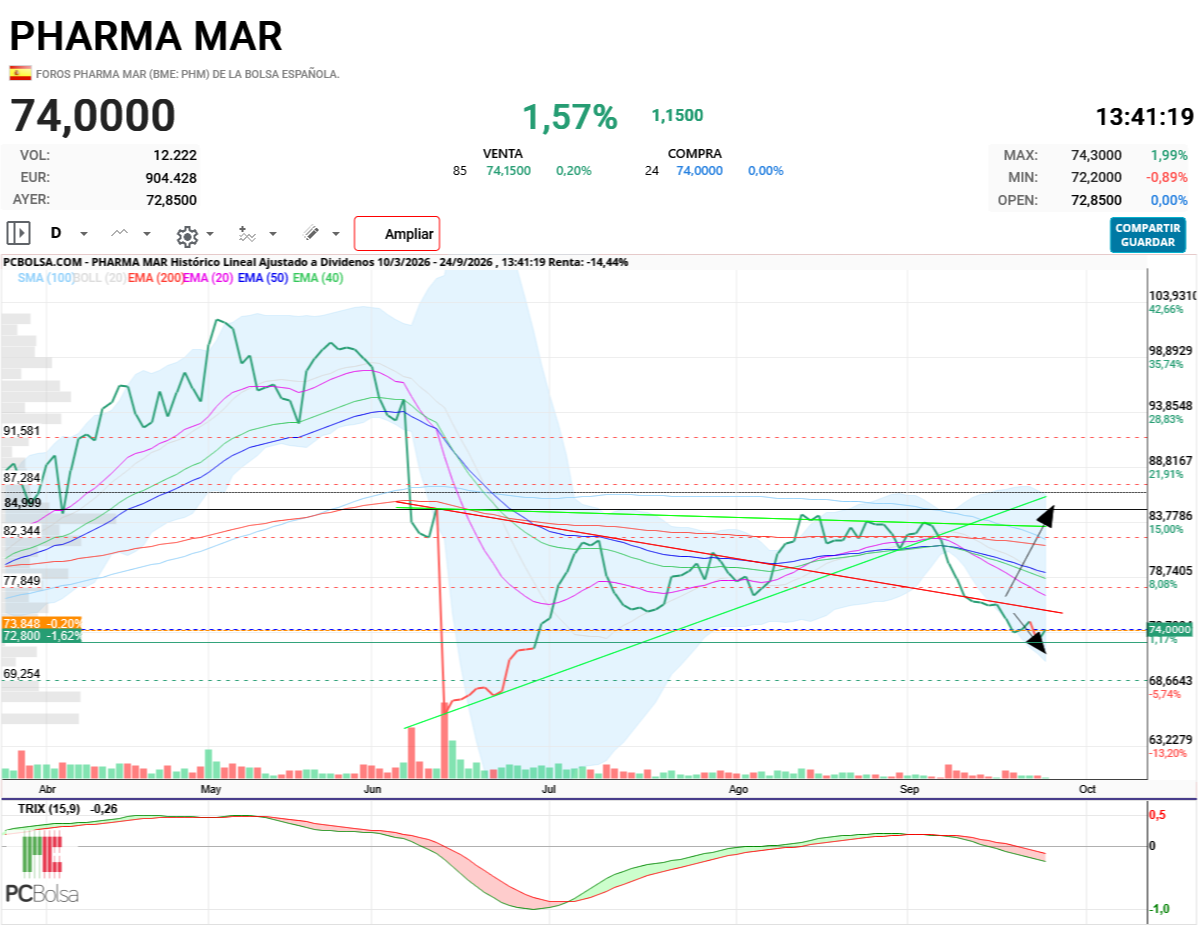Click the 74,0000 current price
This screenshot has height=925, width=1200.
(x=93, y=116)
